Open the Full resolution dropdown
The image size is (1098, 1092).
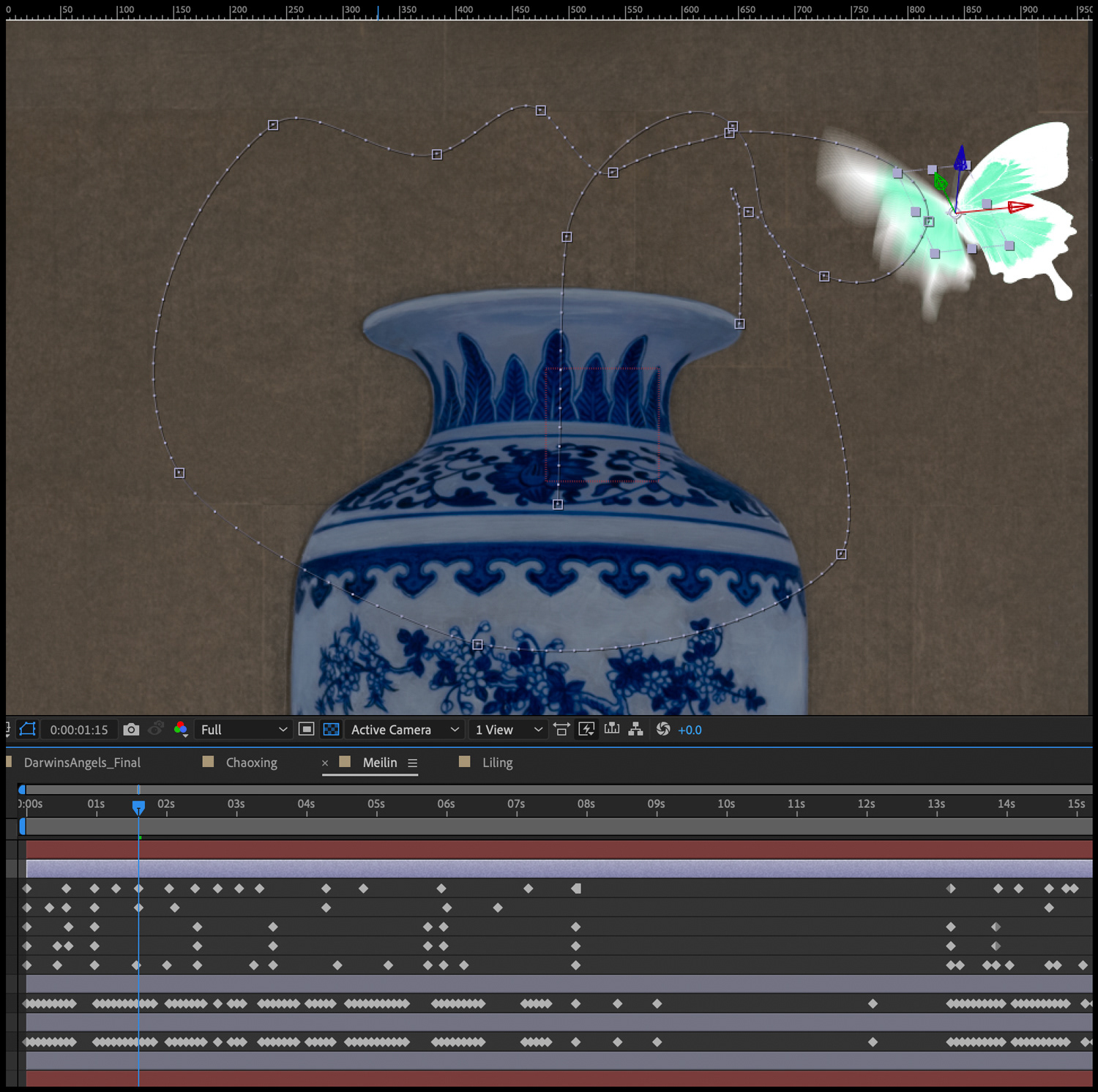pyautogui.click(x=244, y=730)
